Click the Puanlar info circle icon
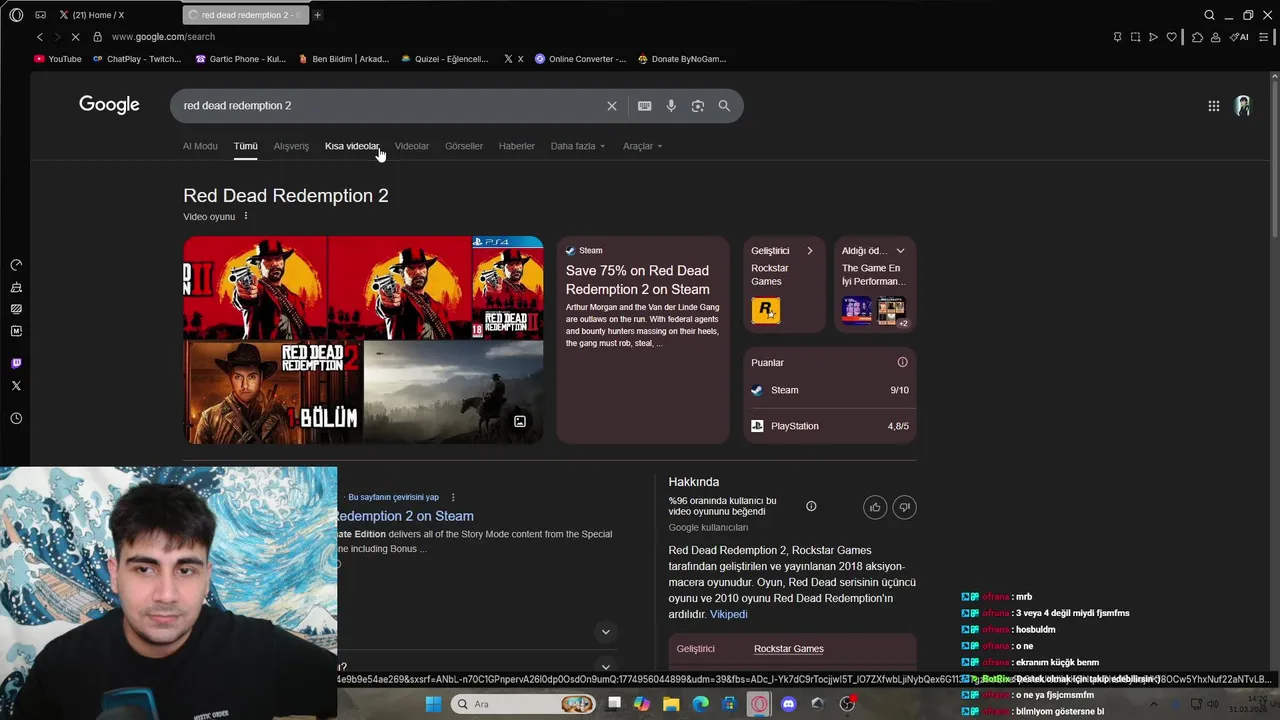The width and height of the screenshot is (1280, 720). point(902,362)
